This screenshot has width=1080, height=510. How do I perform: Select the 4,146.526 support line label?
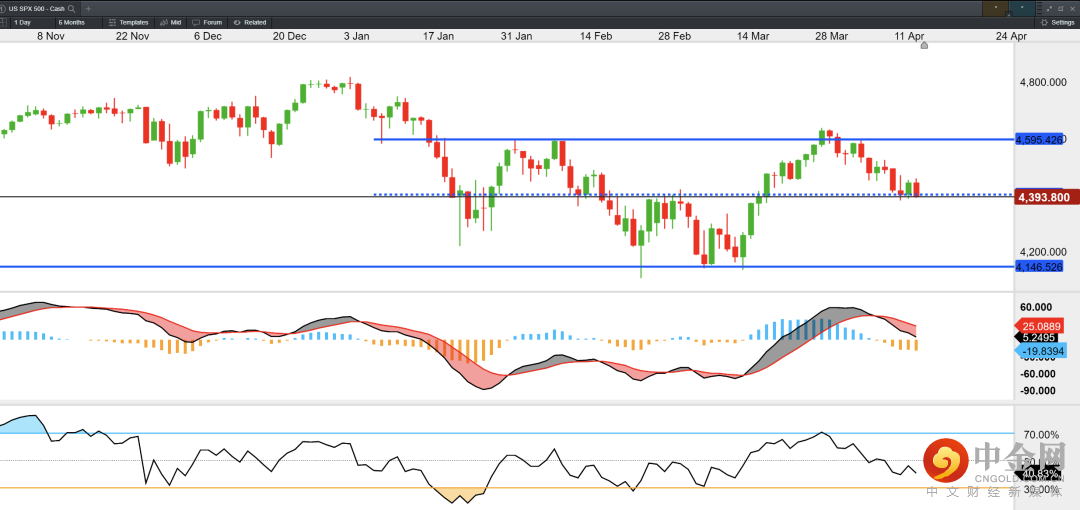[1039, 266]
